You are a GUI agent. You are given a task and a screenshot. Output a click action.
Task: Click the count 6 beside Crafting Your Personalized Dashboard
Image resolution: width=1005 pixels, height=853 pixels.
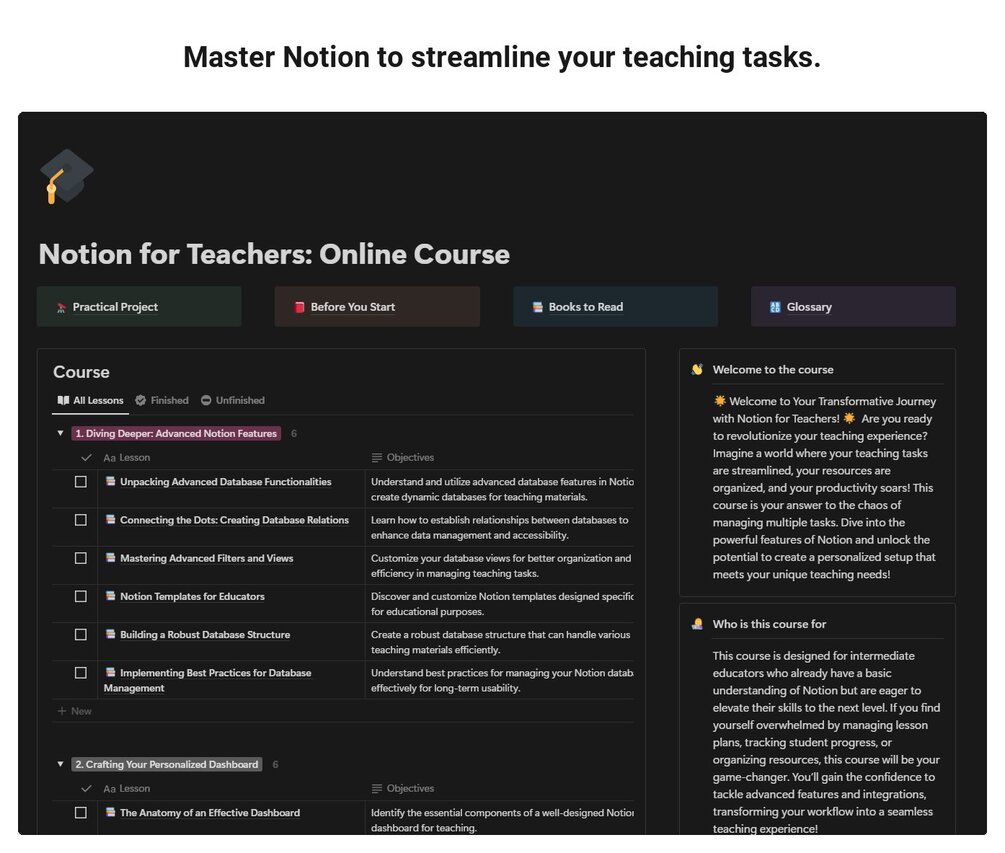[275, 765]
